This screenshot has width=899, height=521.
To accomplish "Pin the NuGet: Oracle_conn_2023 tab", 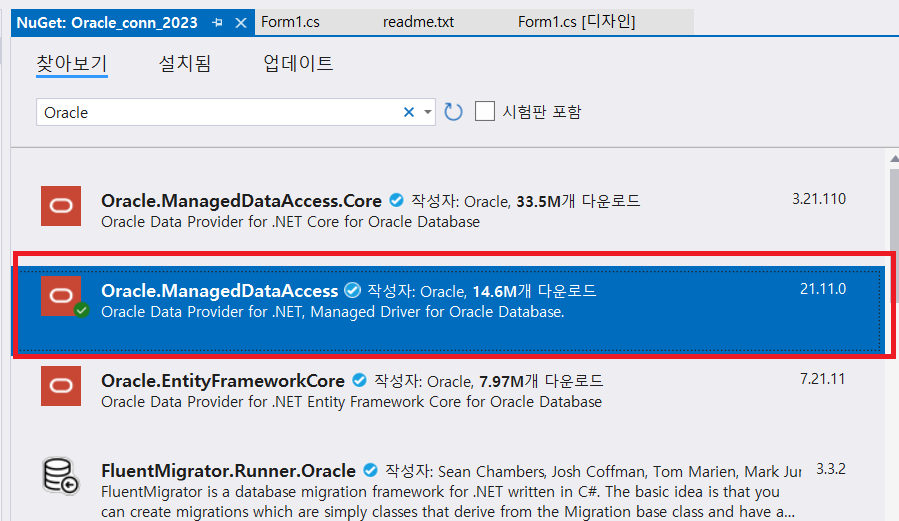I will [217, 23].
